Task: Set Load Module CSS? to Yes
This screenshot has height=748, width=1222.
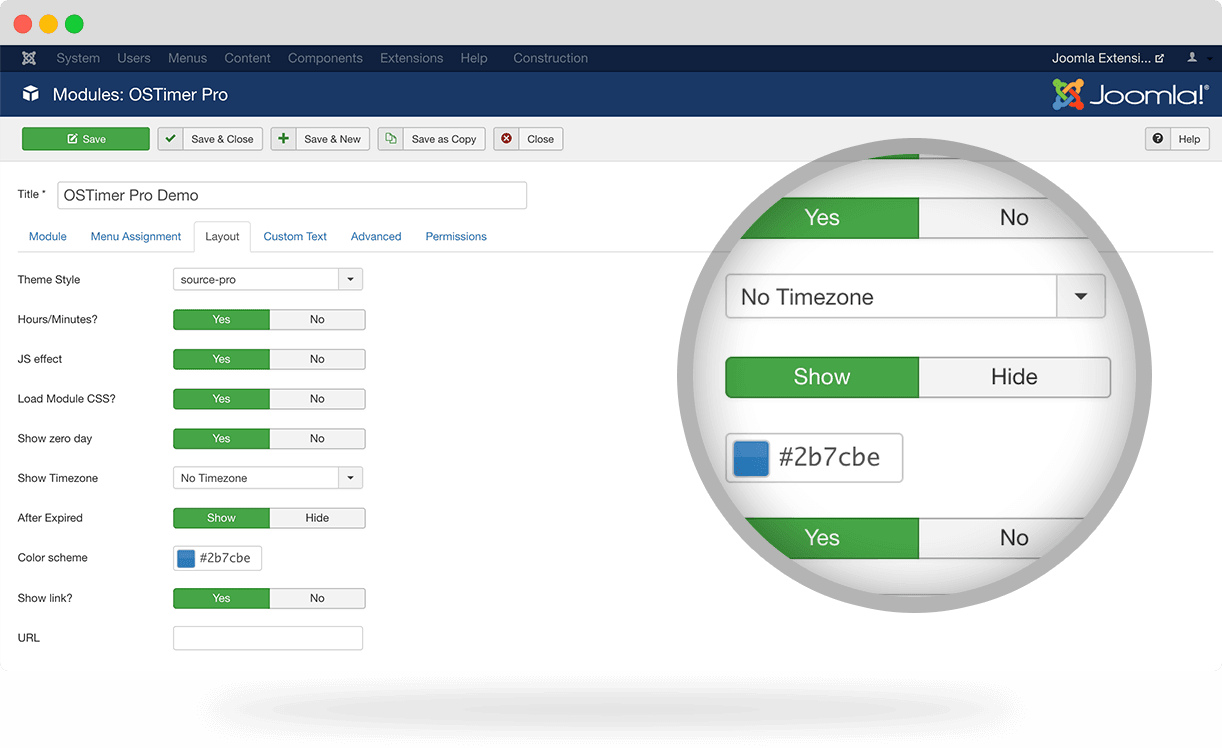Action: coord(221,399)
